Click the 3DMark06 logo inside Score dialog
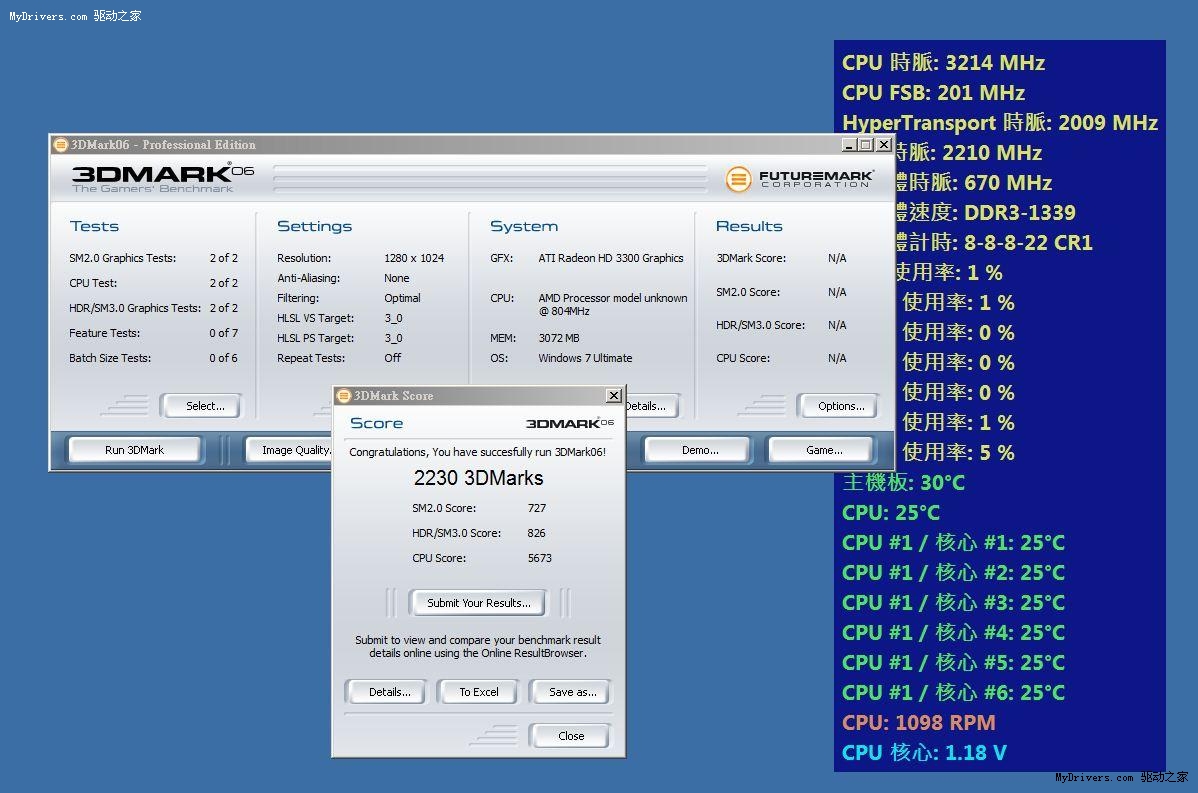The image size is (1198, 793). (570, 423)
